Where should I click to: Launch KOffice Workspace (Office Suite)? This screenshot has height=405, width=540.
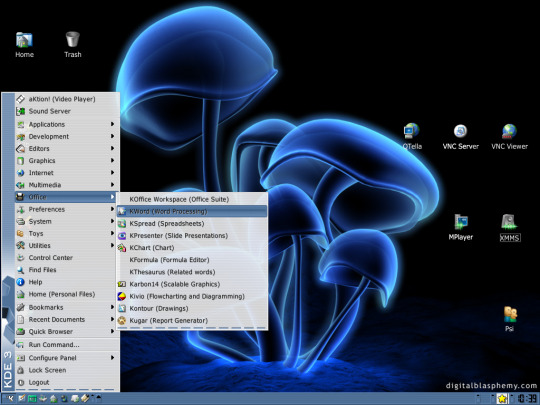[x=192, y=199]
